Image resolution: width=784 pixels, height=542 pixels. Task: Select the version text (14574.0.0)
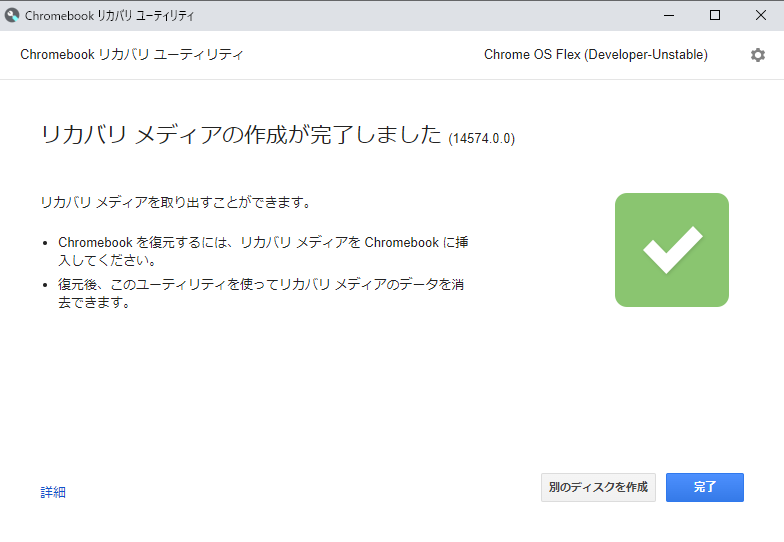(482, 138)
